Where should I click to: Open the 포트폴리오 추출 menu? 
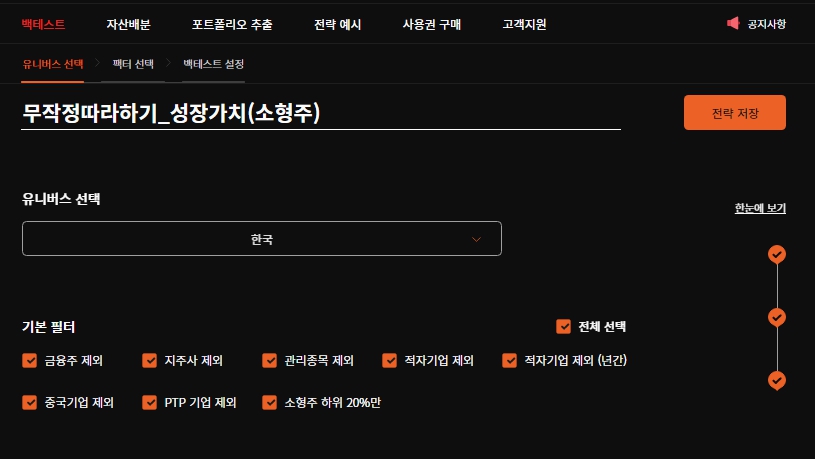232,24
